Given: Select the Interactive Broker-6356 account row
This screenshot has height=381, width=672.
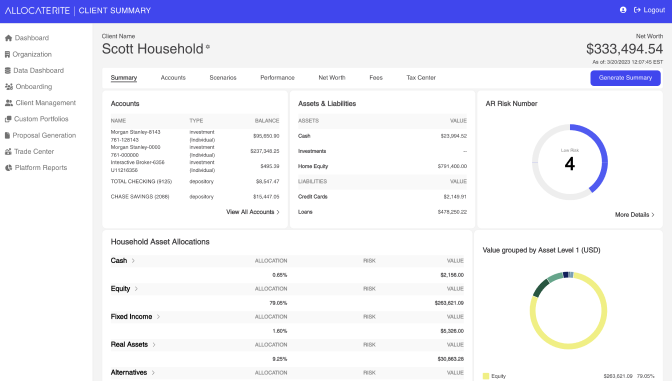Looking at the screenshot, I should coord(195,166).
